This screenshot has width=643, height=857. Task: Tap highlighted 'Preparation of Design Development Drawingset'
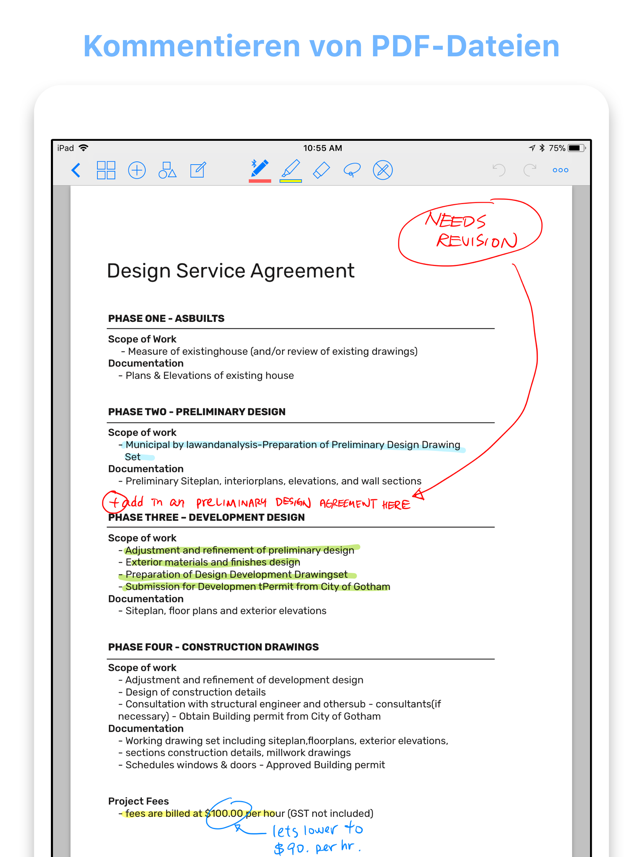(x=236, y=575)
